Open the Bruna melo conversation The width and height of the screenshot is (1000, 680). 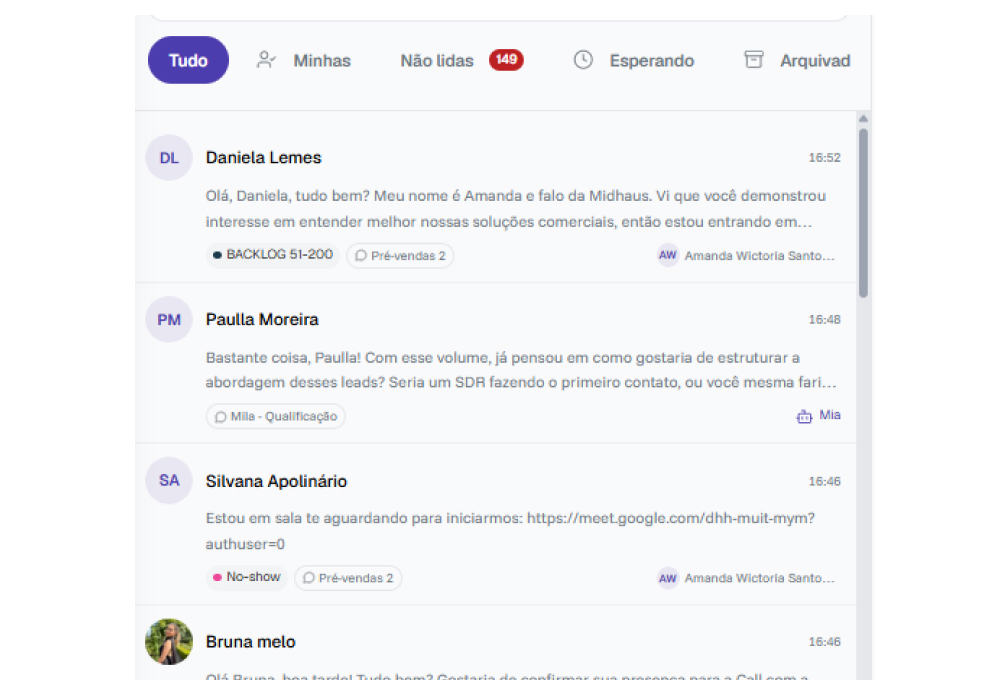(x=496, y=643)
